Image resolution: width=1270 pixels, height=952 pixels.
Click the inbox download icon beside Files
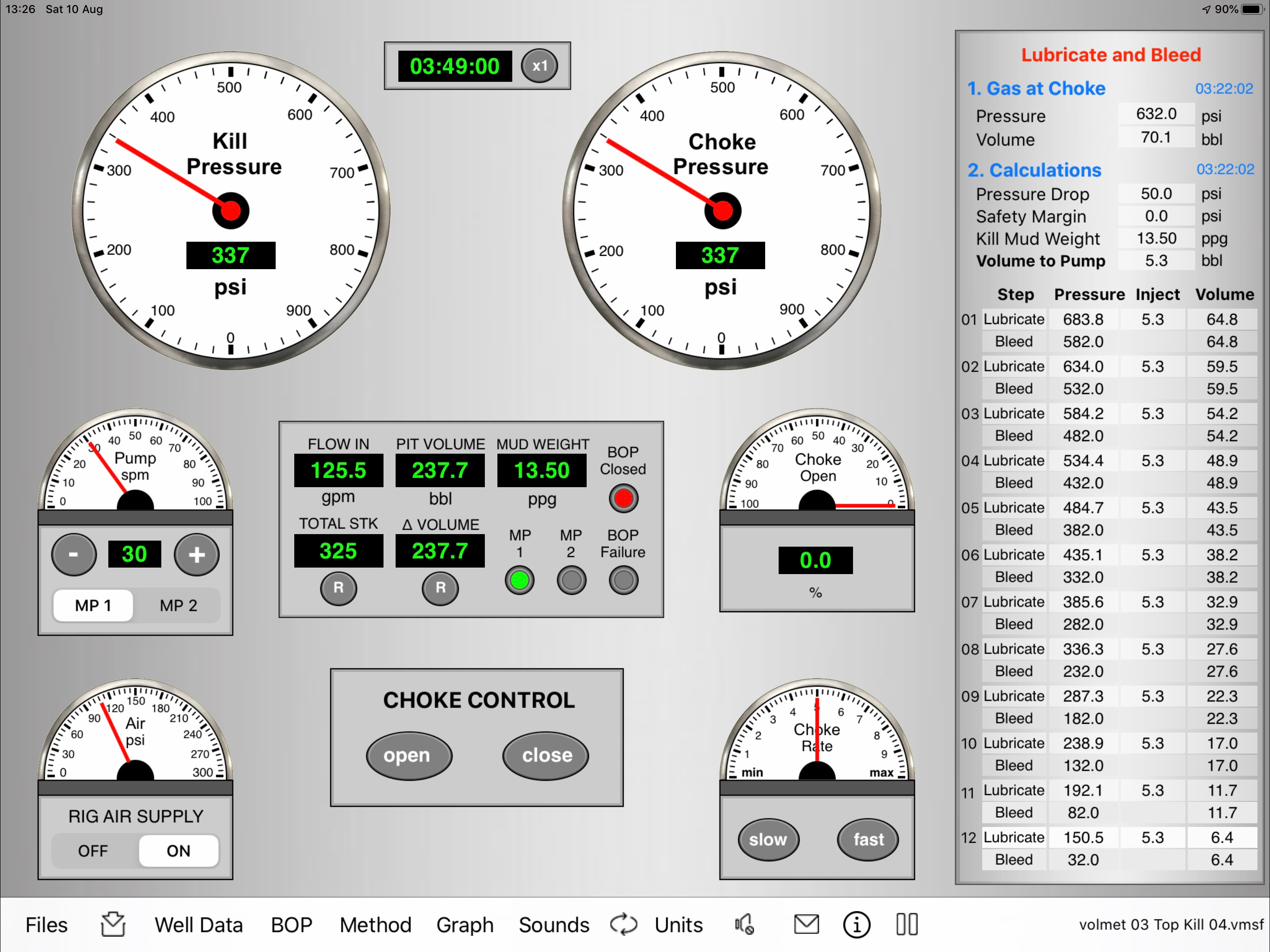point(112,925)
